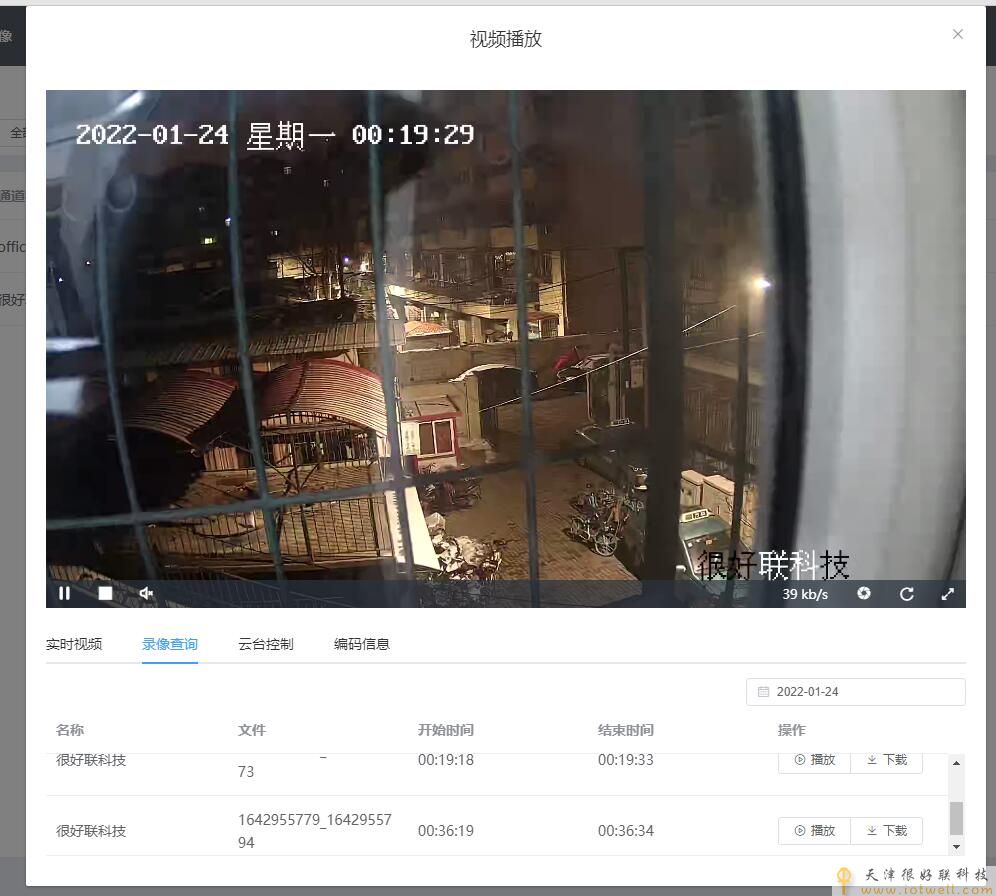996x896 pixels.
Task: Click the calendar icon in date field
Action: (764, 692)
